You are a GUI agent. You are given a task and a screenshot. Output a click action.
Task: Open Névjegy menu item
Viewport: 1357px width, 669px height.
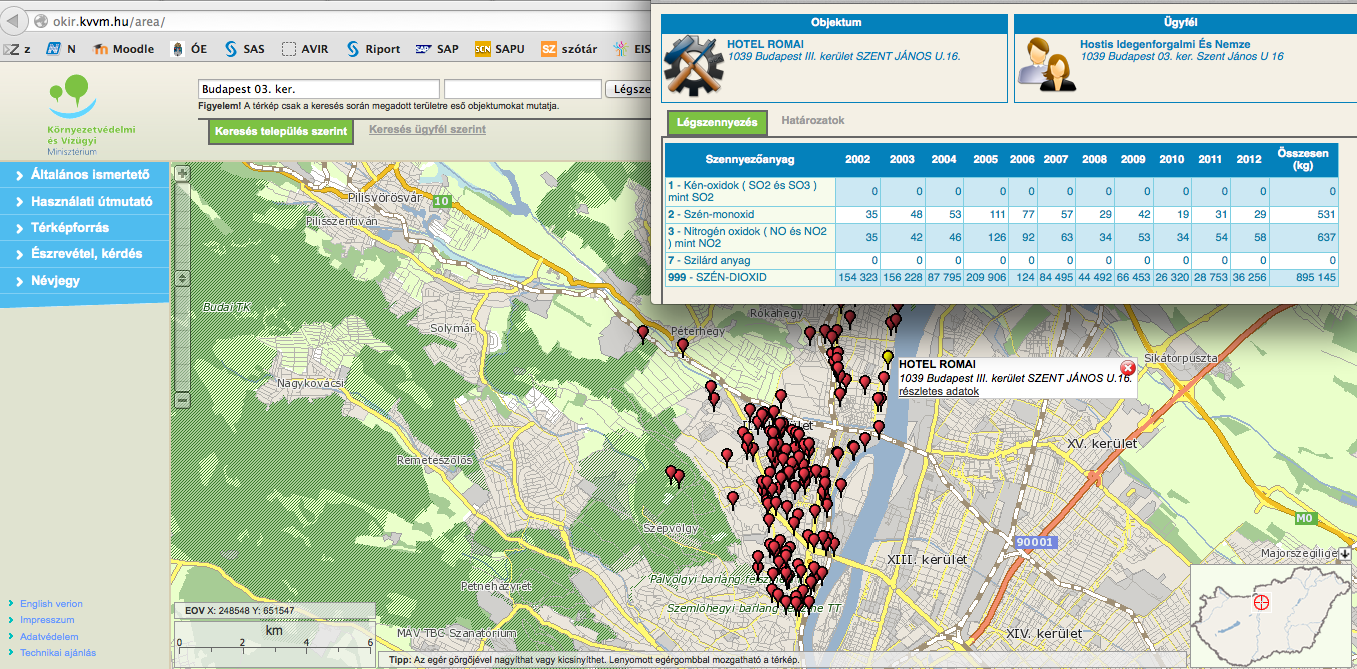point(85,281)
